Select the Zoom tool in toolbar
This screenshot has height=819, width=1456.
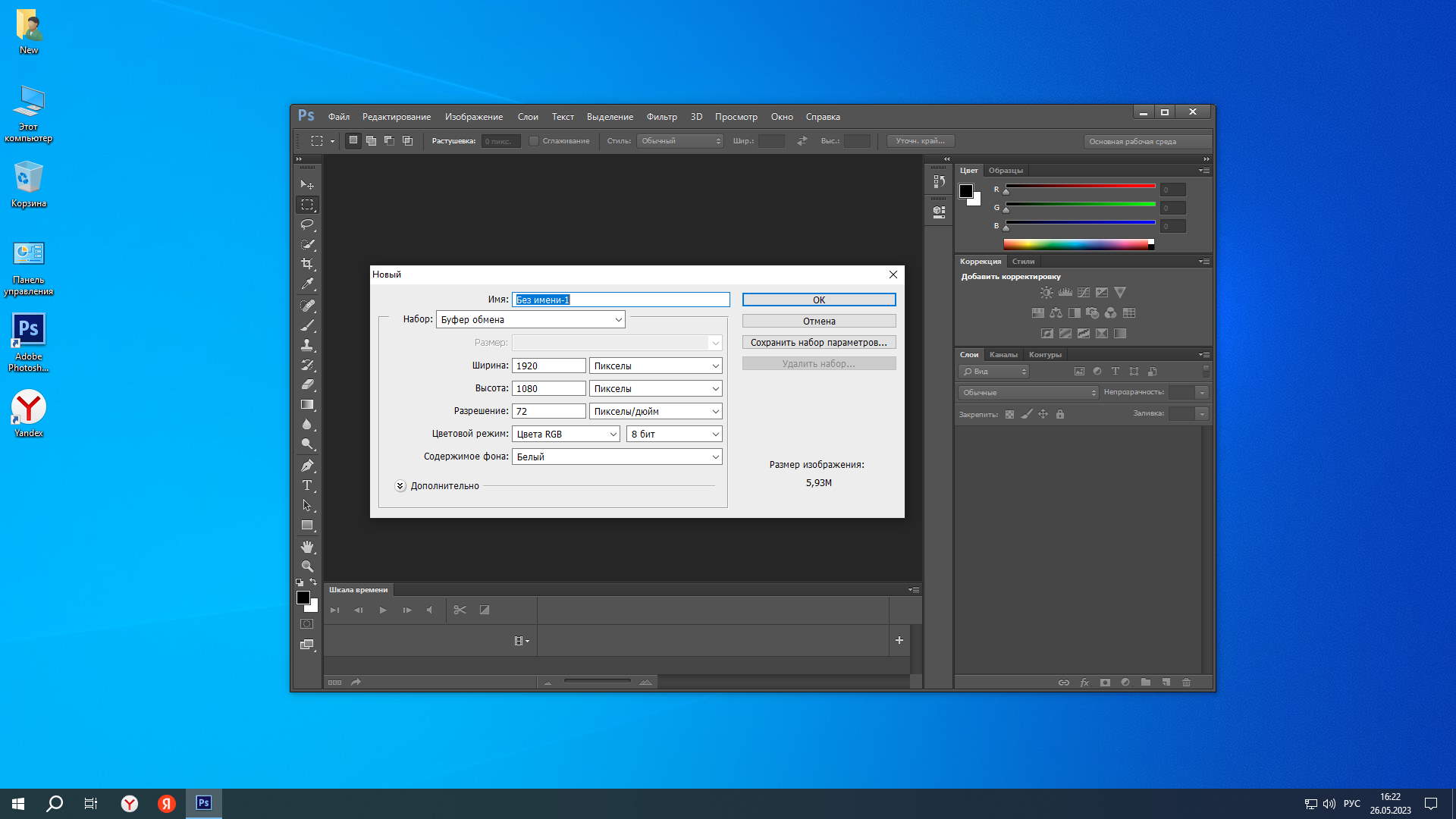(x=307, y=566)
